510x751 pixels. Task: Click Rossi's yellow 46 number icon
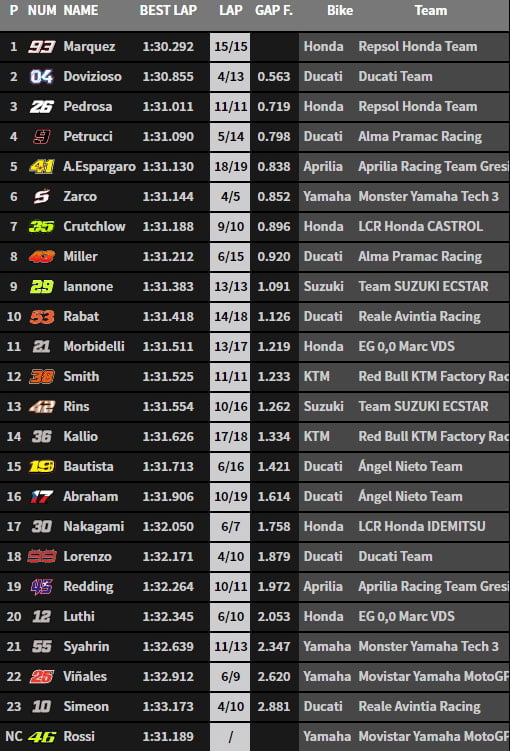(x=42, y=737)
